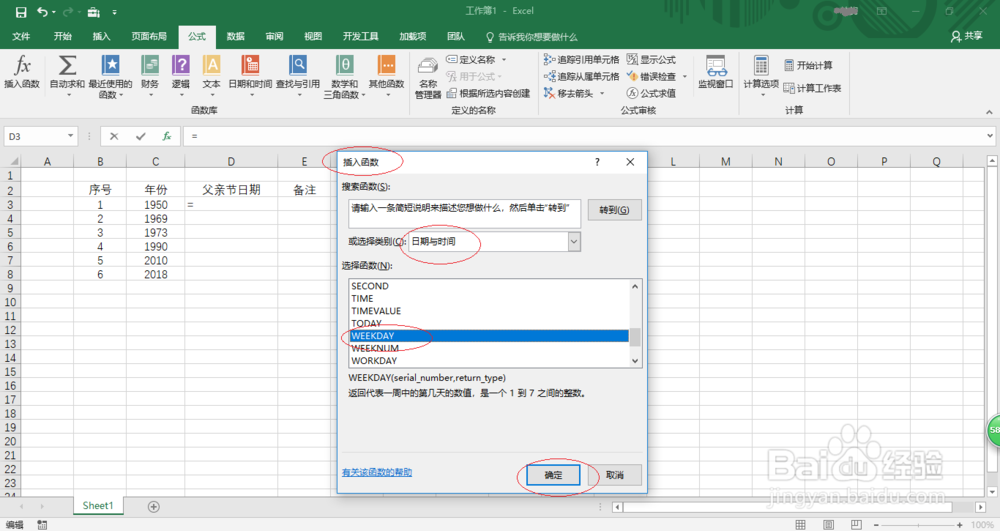Expand the Remove Arrows dropdown arrow
1000x531 pixels.
(x=601, y=93)
